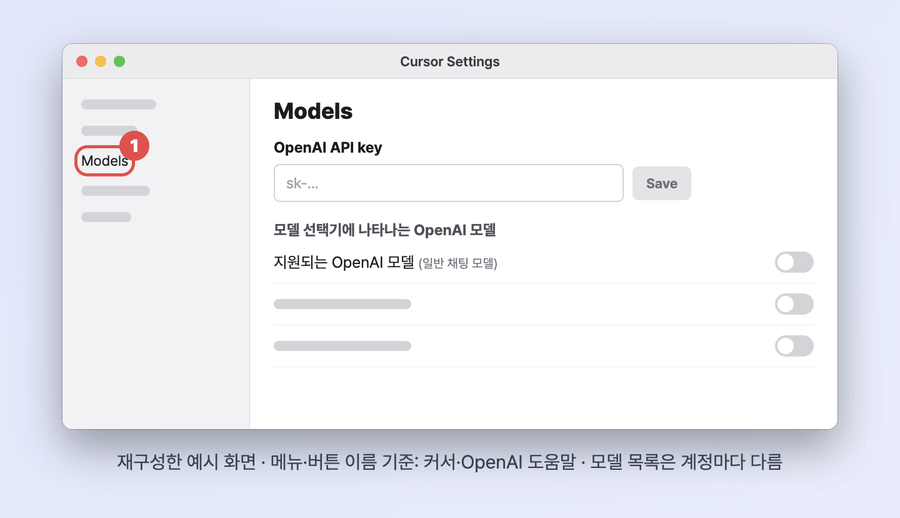The width and height of the screenshot is (900, 518).
Task: Minimize the Cursor Settings window with yellow button
Action: pos(100,61)
